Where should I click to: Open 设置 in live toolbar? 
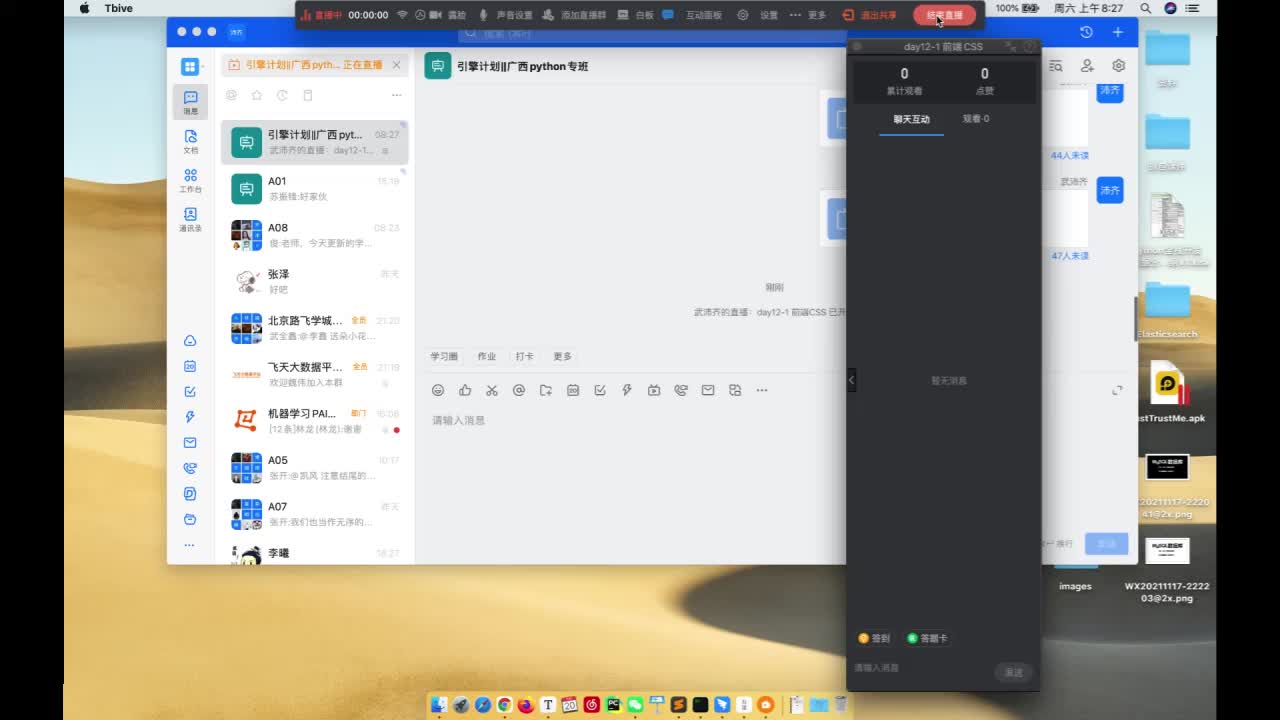pos(759,15)
